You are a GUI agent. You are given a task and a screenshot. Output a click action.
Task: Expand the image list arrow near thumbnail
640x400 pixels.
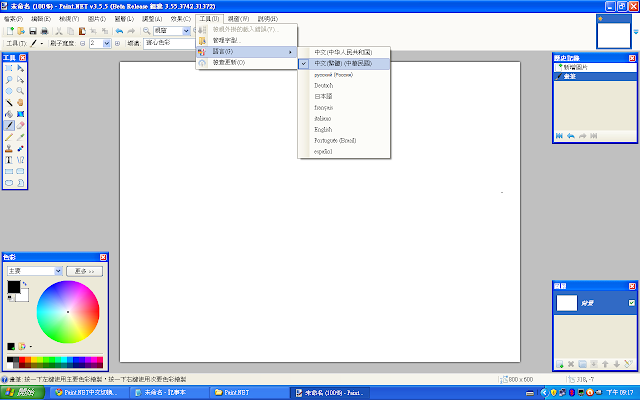coord(636,31)
